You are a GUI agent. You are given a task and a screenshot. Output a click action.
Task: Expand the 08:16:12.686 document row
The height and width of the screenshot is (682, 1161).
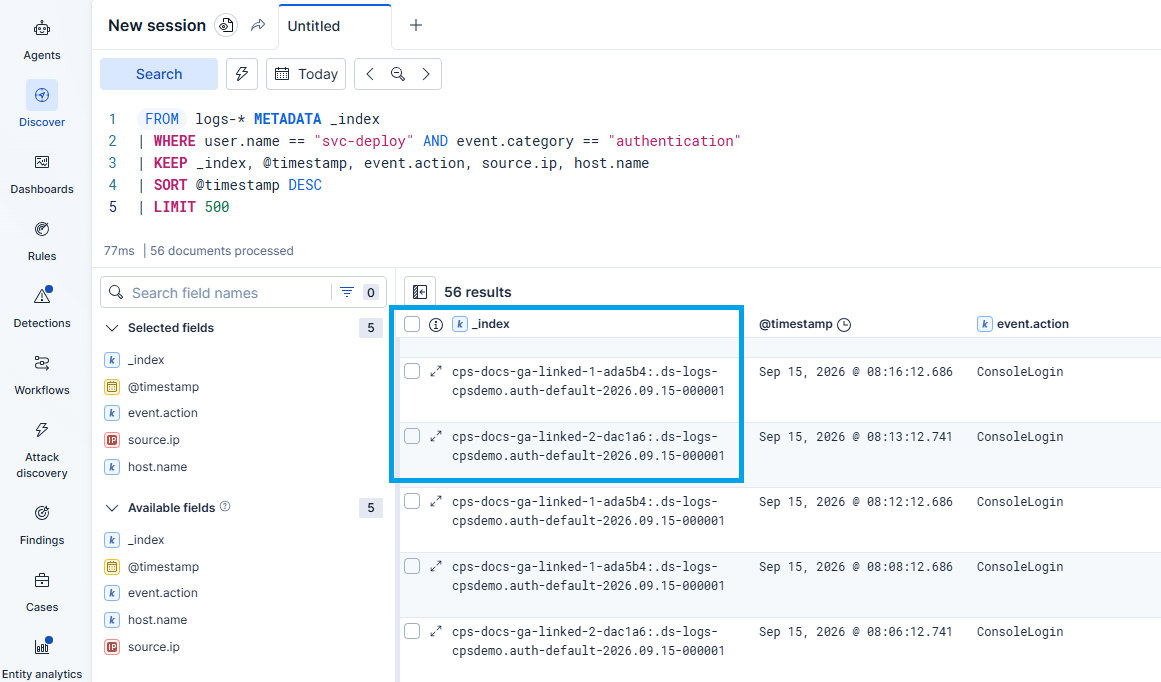(x=436, y=371)
